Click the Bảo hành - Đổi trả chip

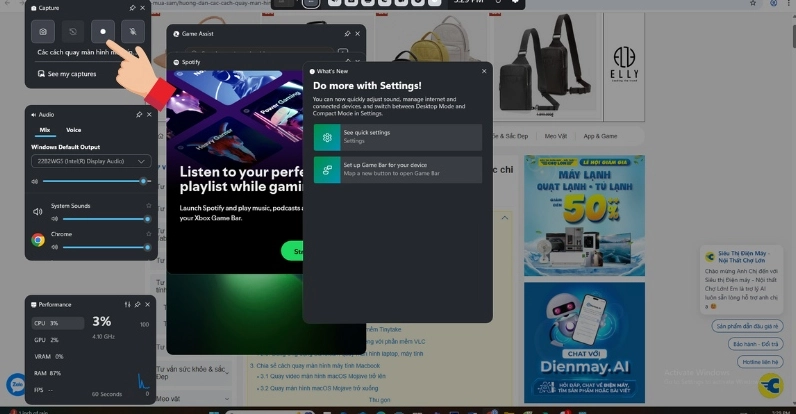click(x=755, y=344)
